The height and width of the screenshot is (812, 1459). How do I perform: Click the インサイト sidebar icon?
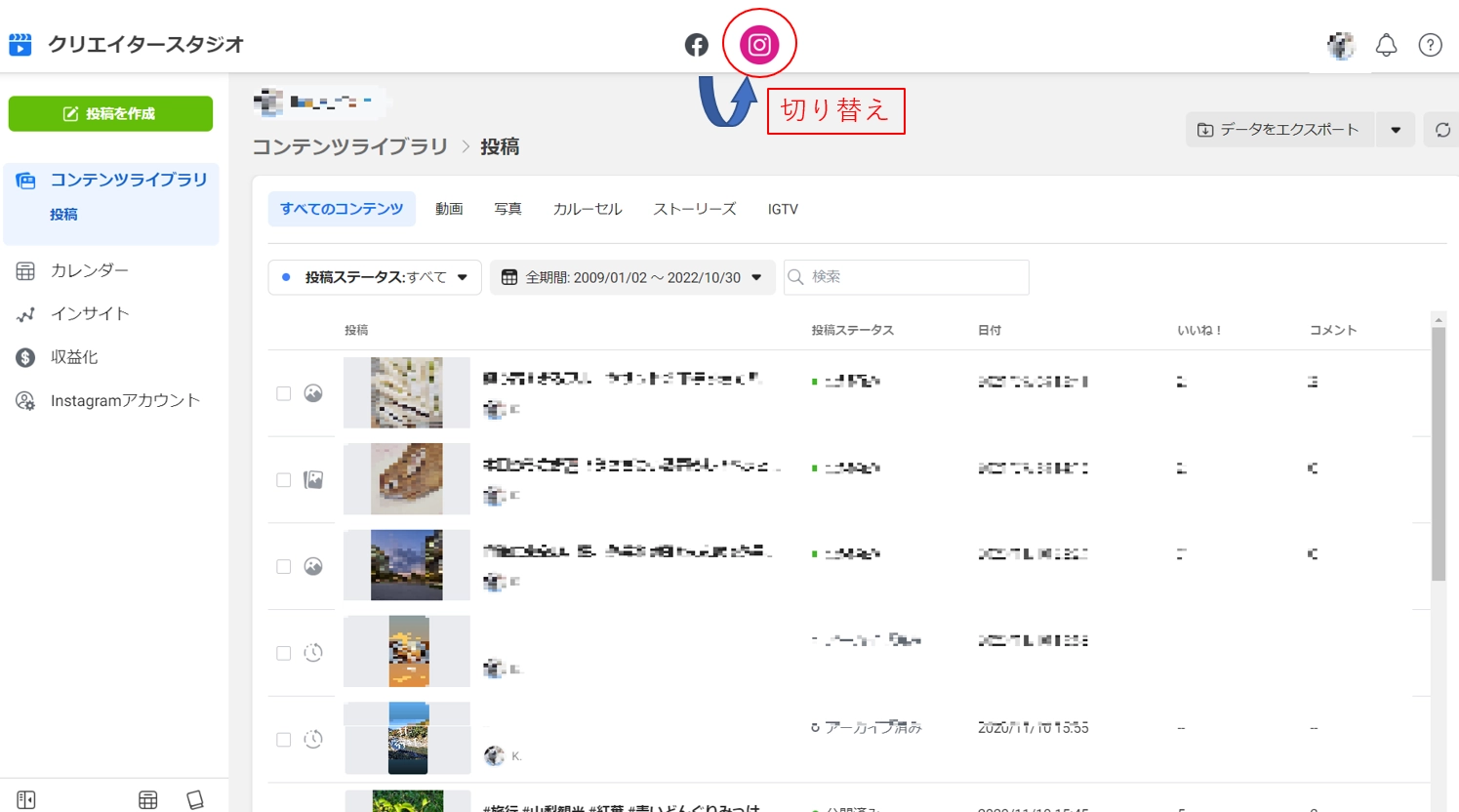[x=25, y=314]
